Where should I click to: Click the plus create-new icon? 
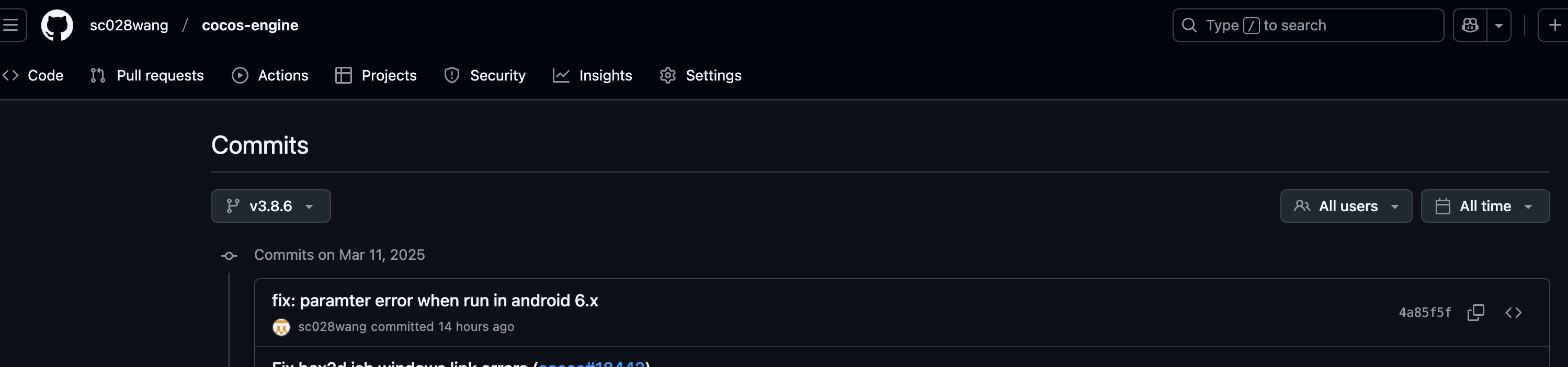tap(1554, 25)
